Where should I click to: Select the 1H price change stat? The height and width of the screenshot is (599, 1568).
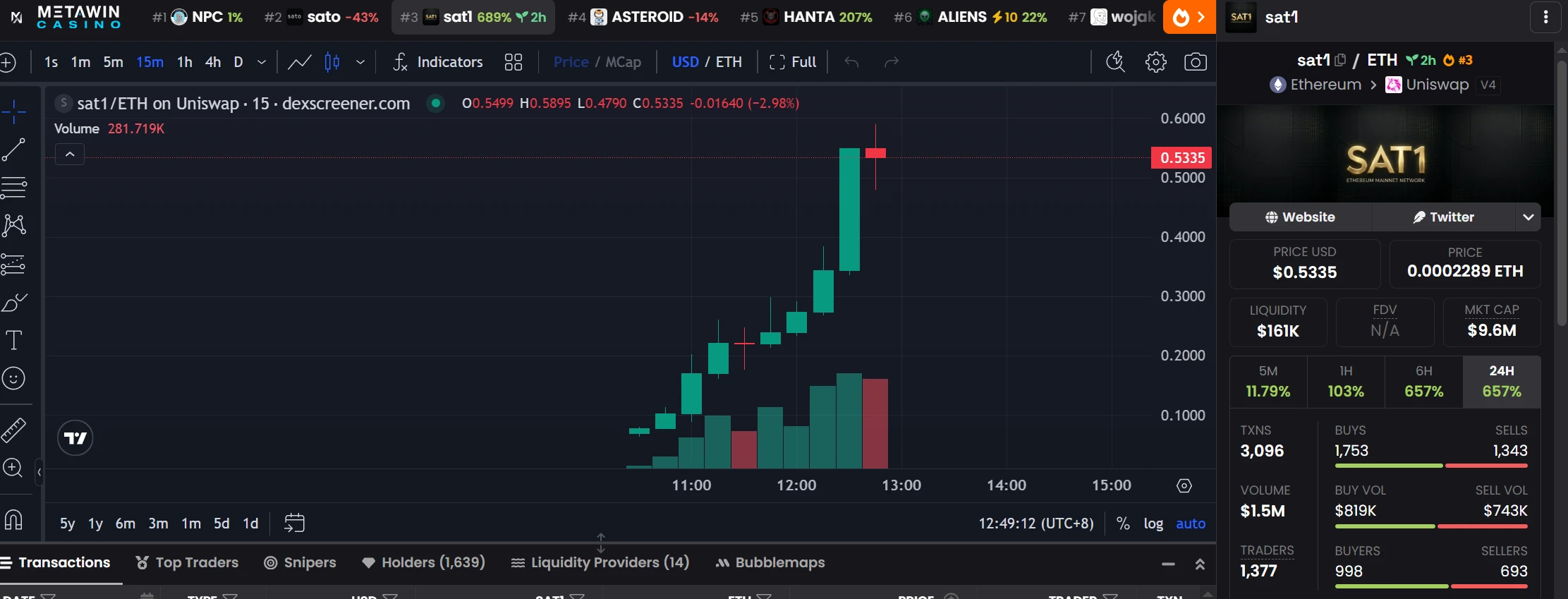[x=1346, y=382]
